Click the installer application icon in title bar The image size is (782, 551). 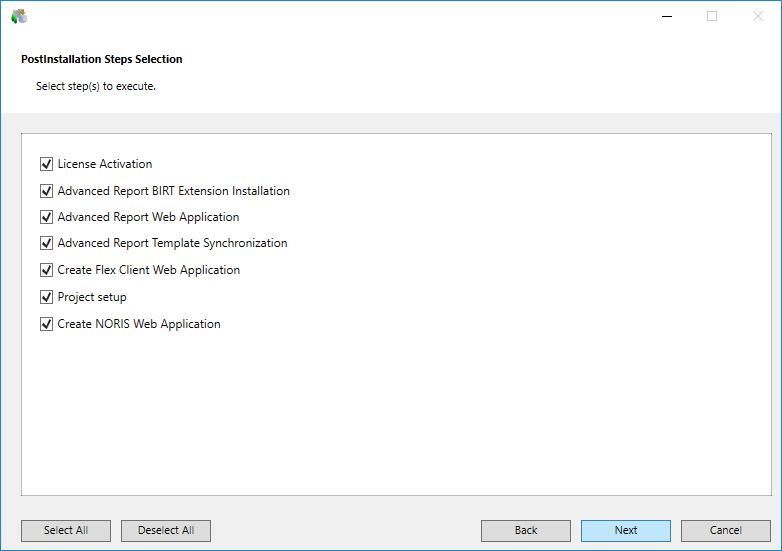[19, 16]
